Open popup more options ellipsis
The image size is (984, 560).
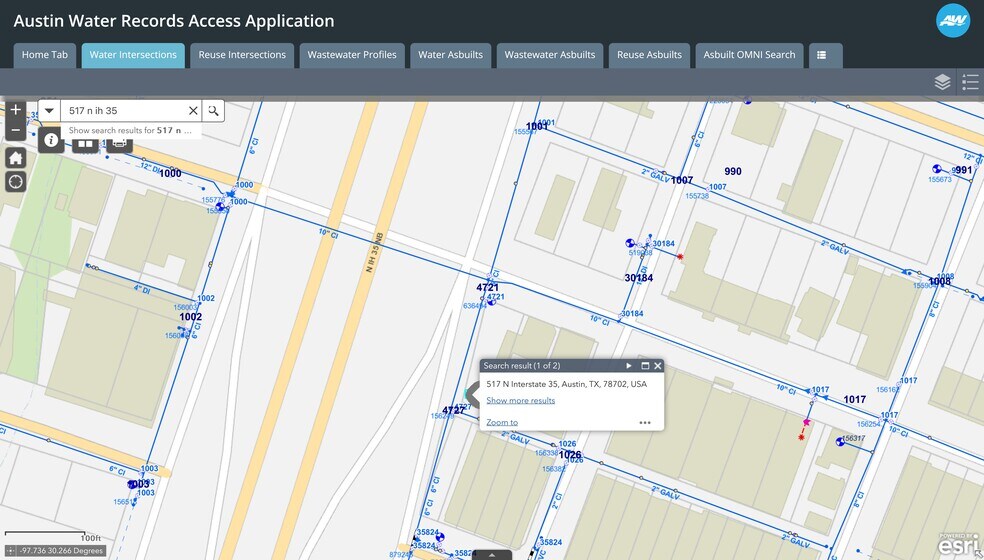[645, 423]
